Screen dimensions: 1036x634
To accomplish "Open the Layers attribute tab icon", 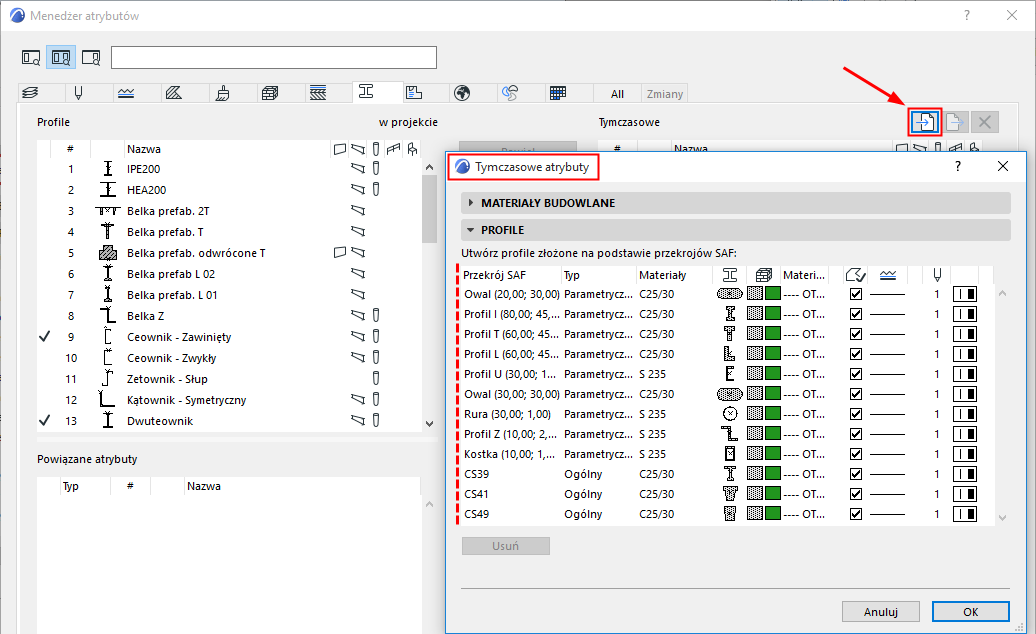I will [30, 94].
